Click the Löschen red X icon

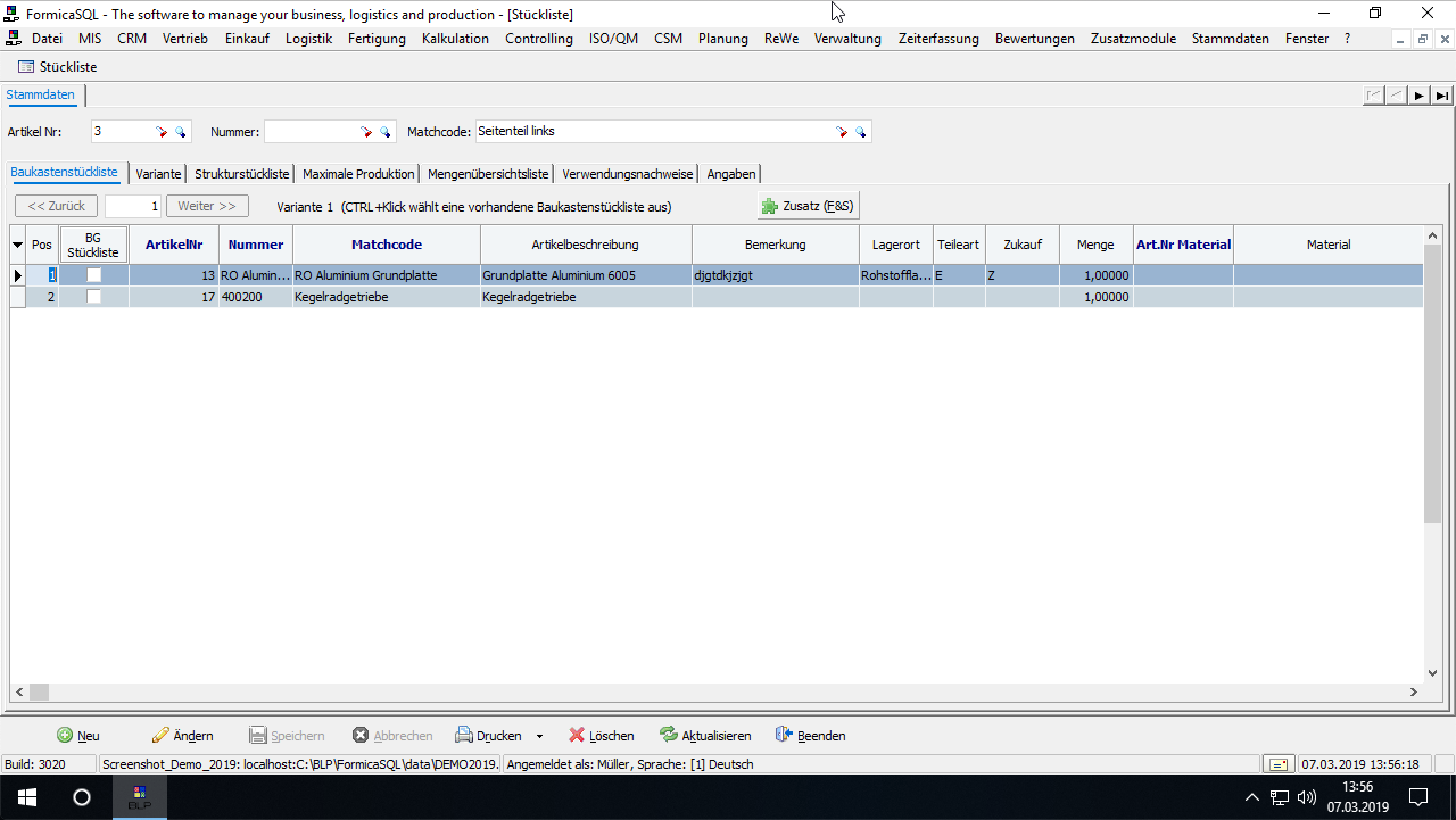tap(576, 735)
